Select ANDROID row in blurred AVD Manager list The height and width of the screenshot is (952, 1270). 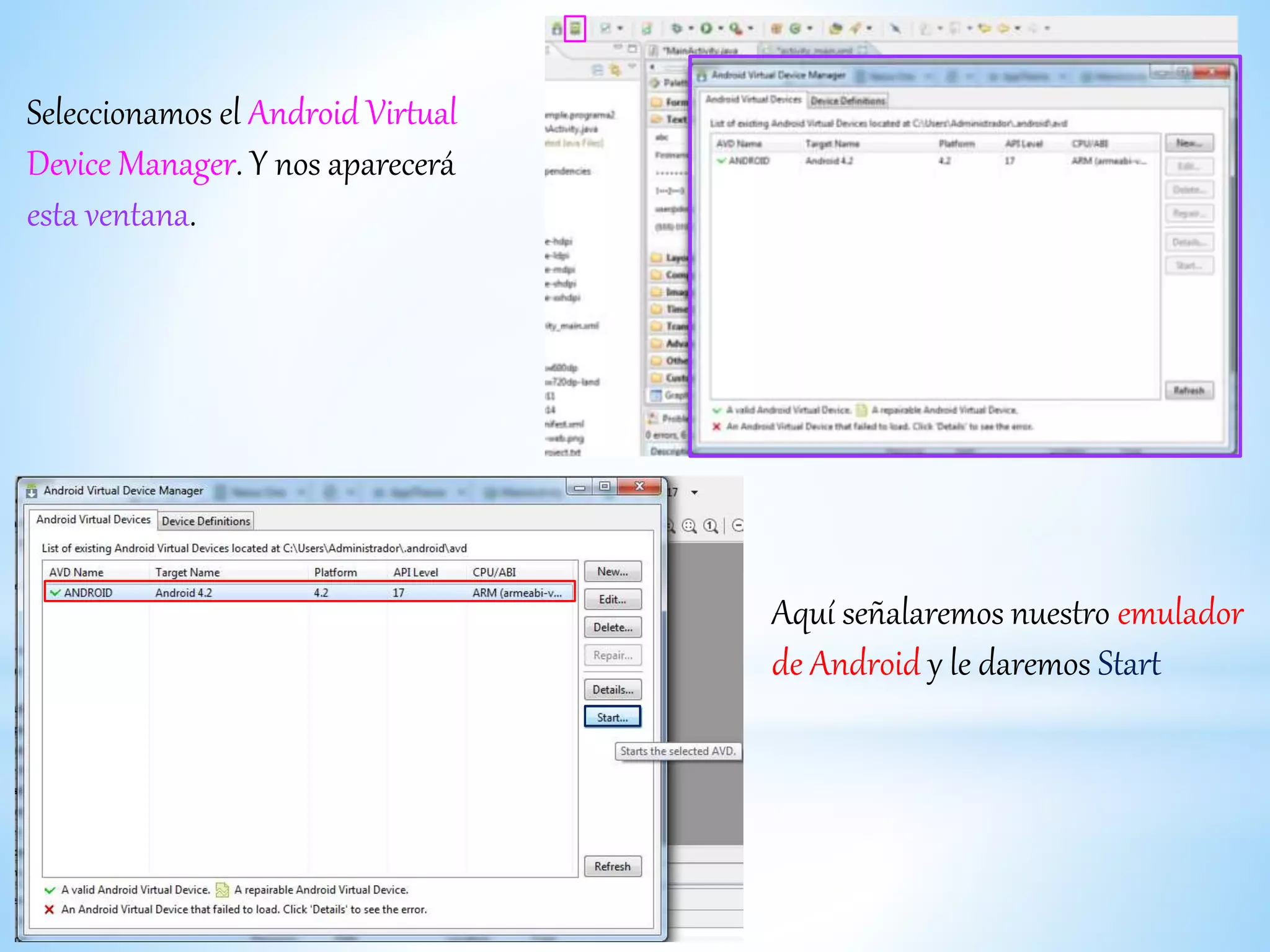(935, 161)
